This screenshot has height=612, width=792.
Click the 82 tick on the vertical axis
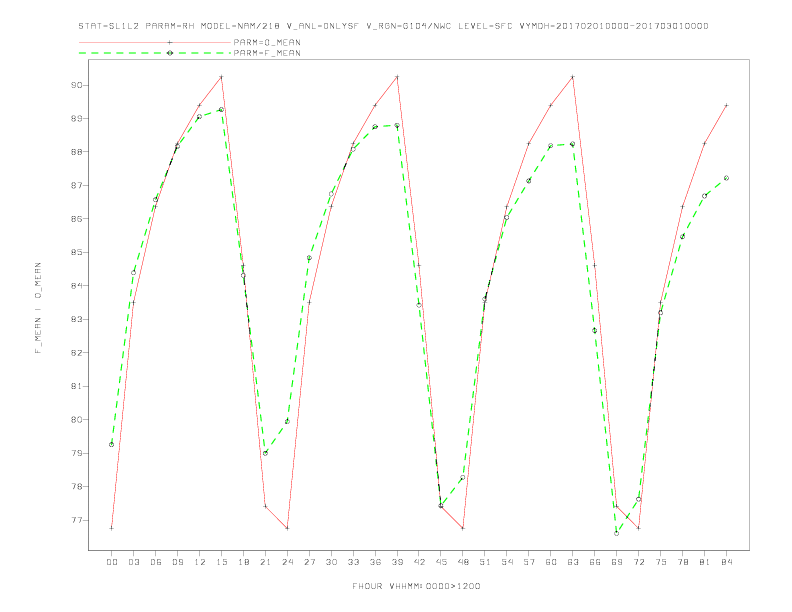point(77,353)
